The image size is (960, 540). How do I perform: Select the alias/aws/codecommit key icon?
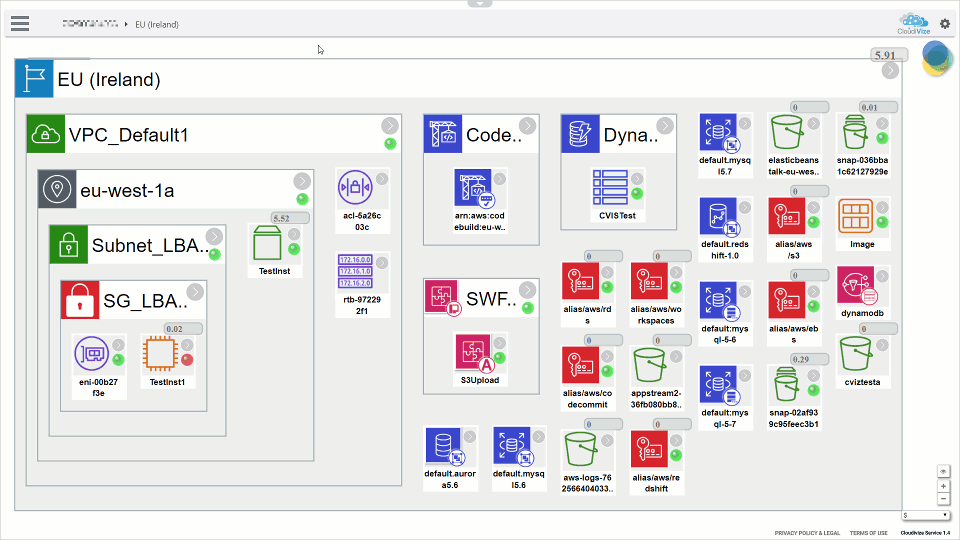(580, 366)
